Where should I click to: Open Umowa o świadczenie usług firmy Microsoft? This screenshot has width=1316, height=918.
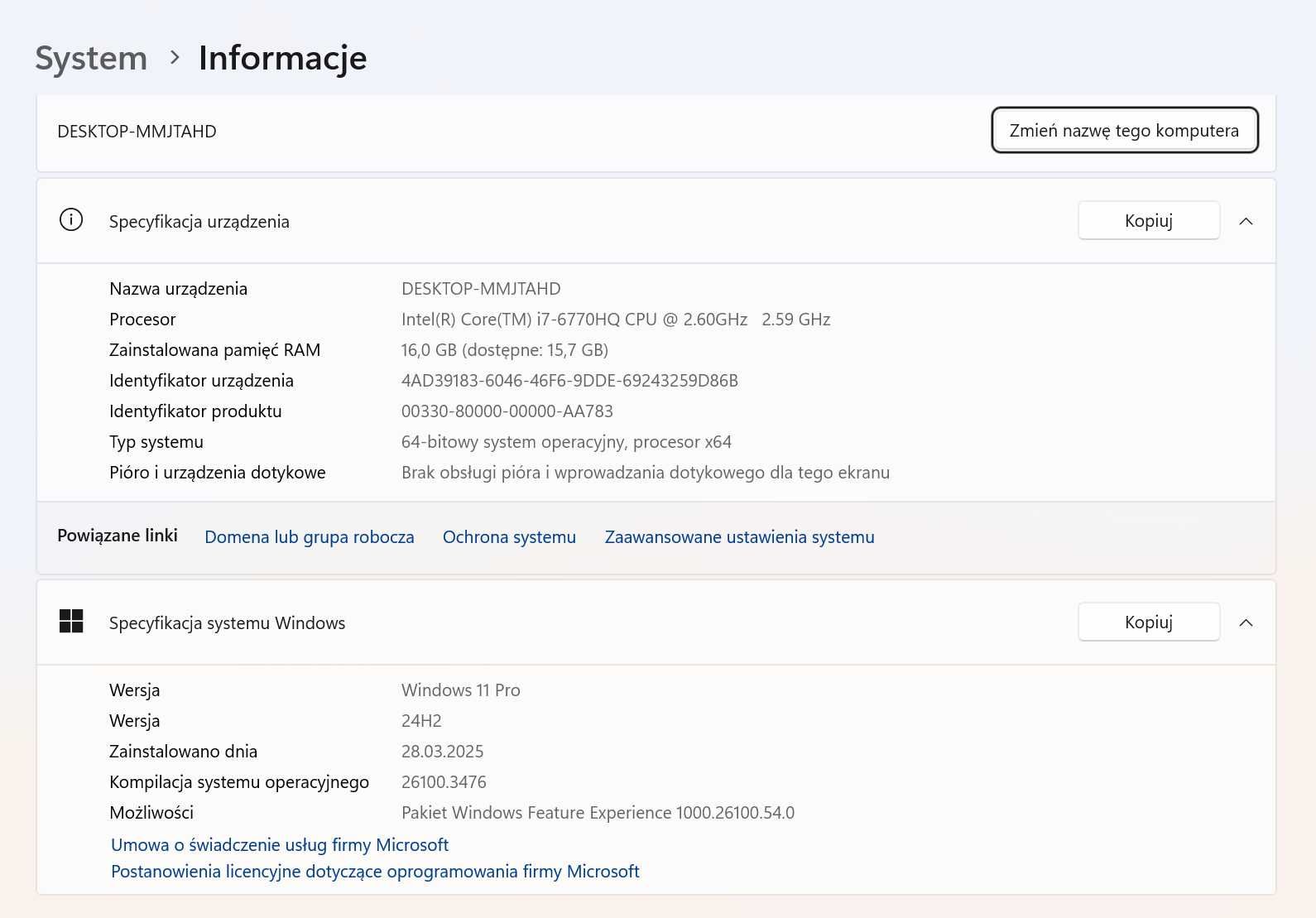point(280,844)
